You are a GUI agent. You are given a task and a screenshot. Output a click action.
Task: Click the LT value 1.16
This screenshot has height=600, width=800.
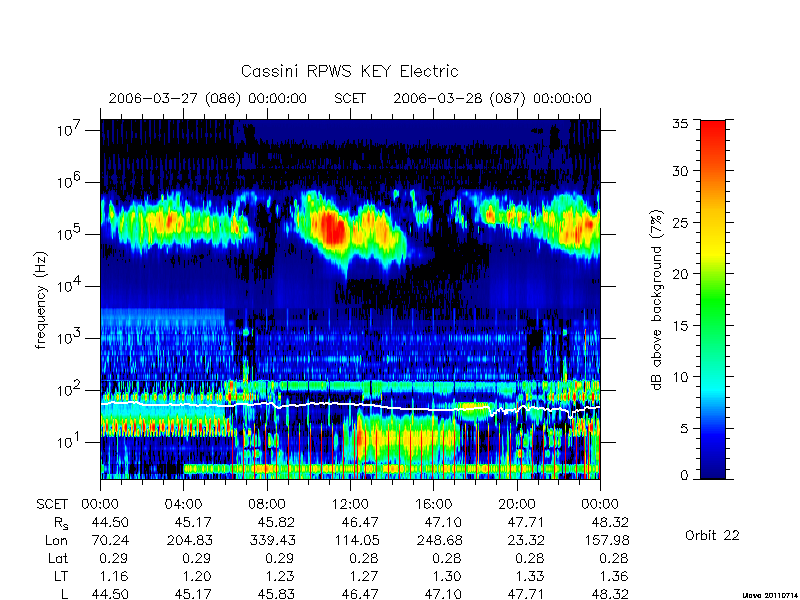click(114, 576)
